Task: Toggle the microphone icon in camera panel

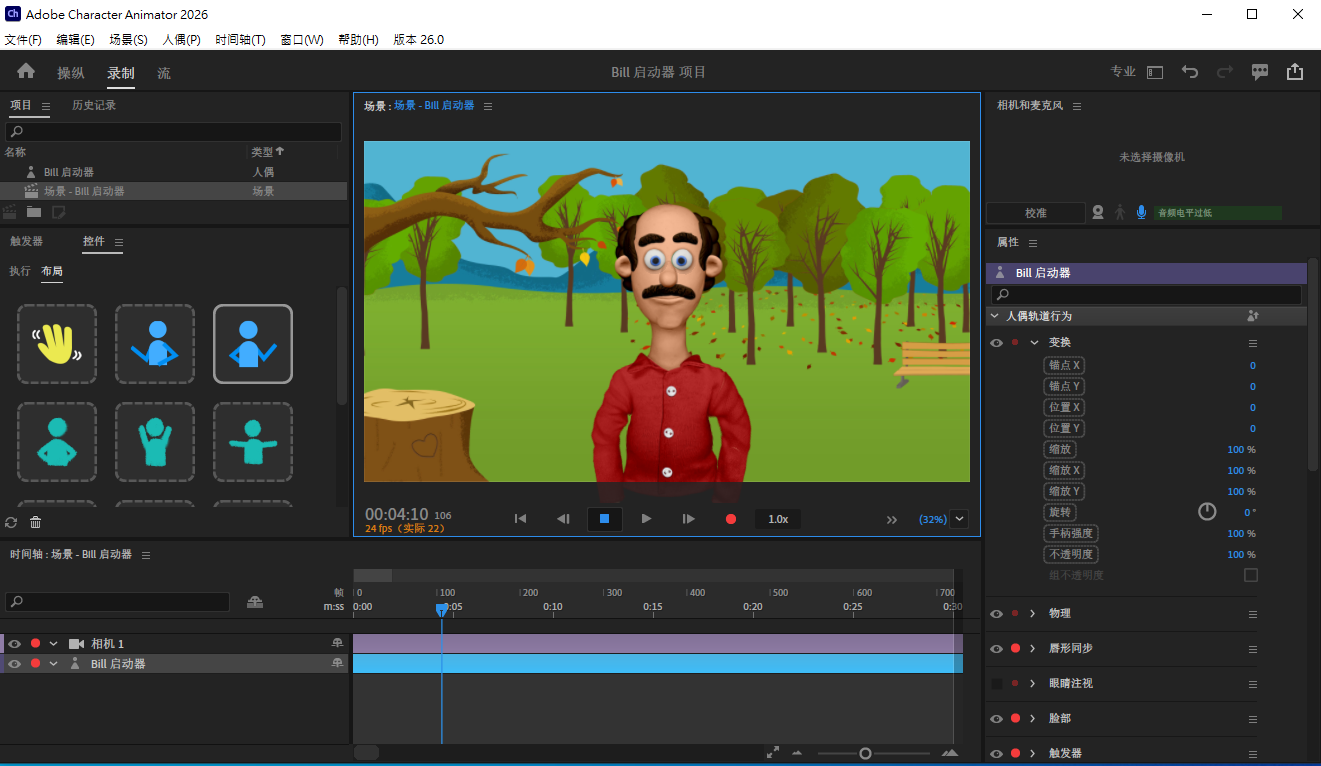Action: point(1141,212)
